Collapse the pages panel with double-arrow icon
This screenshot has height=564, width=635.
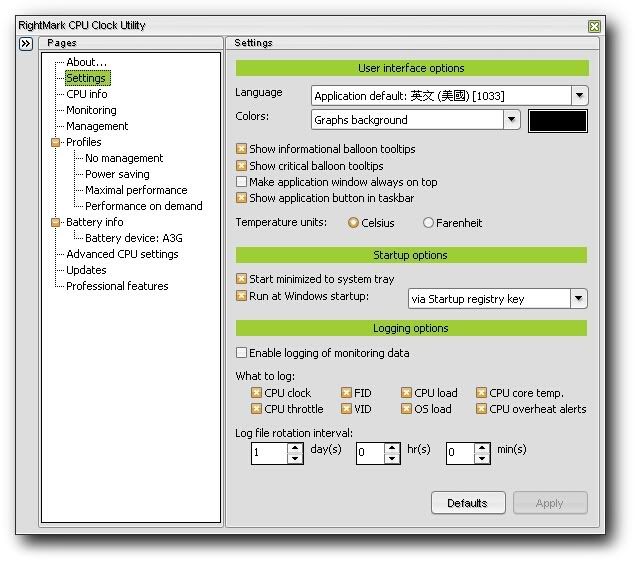click(x=26, y=43)
